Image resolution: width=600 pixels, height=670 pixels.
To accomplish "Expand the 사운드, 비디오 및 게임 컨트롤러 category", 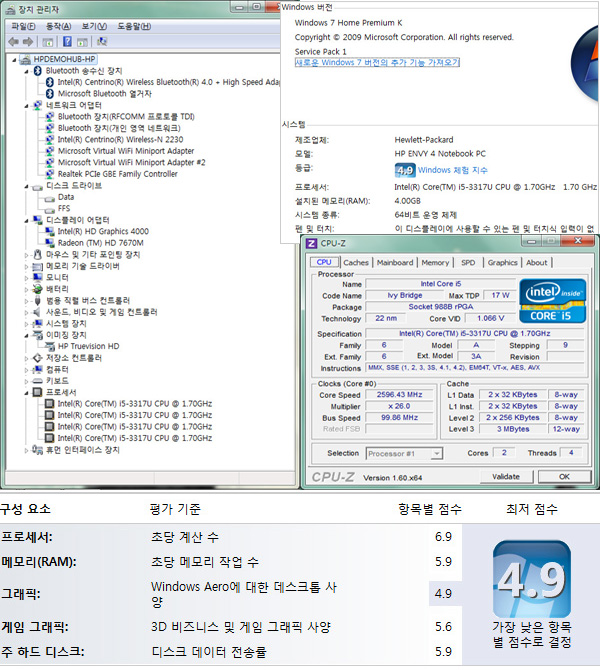I will pos(26,313).
